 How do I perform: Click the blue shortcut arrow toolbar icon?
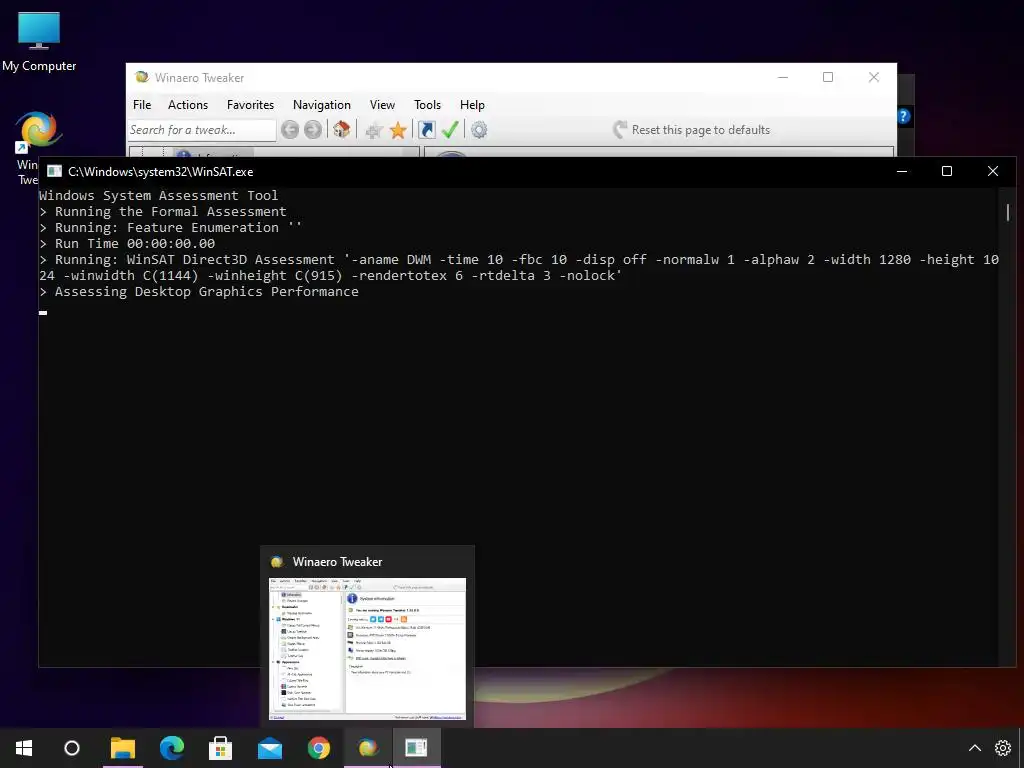[x=426, y=130]
